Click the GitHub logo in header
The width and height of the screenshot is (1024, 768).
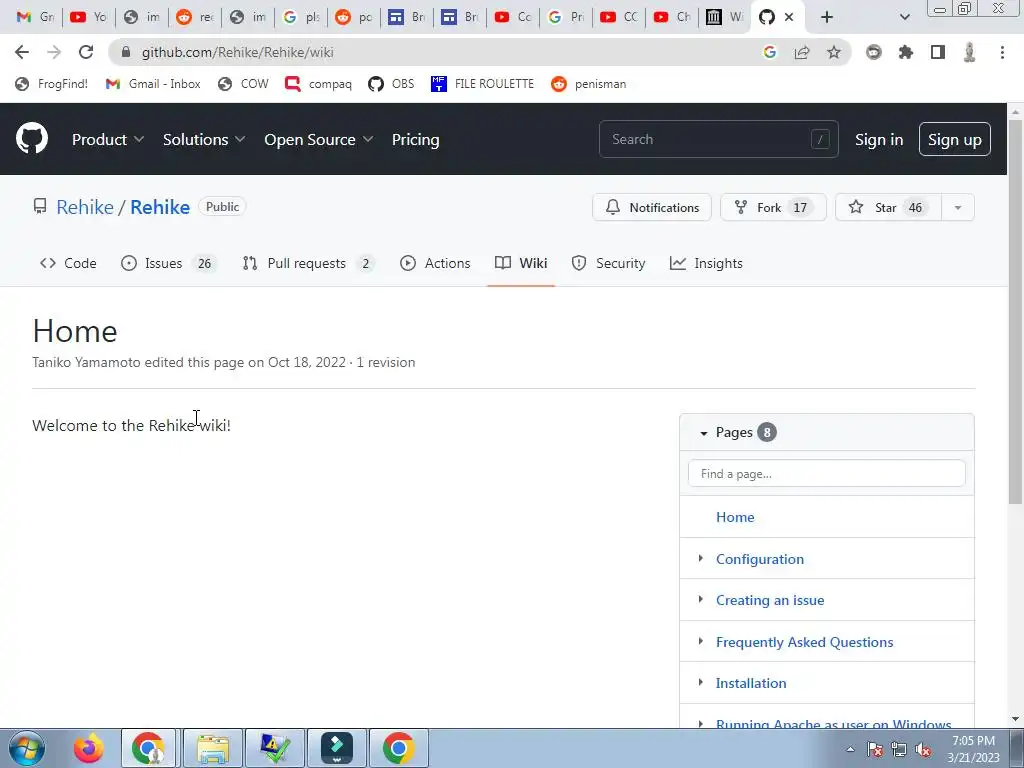[32, 138]
